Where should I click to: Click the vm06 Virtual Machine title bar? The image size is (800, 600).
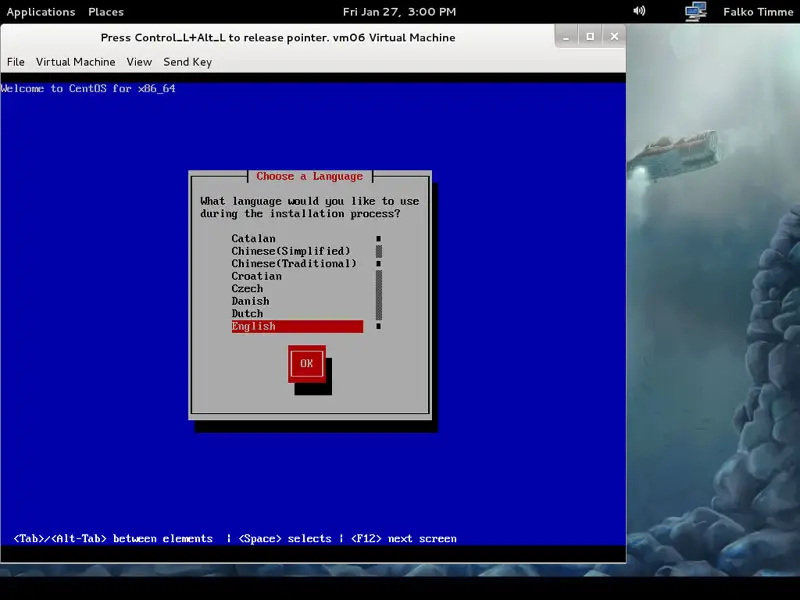click(x=278, y=37)
